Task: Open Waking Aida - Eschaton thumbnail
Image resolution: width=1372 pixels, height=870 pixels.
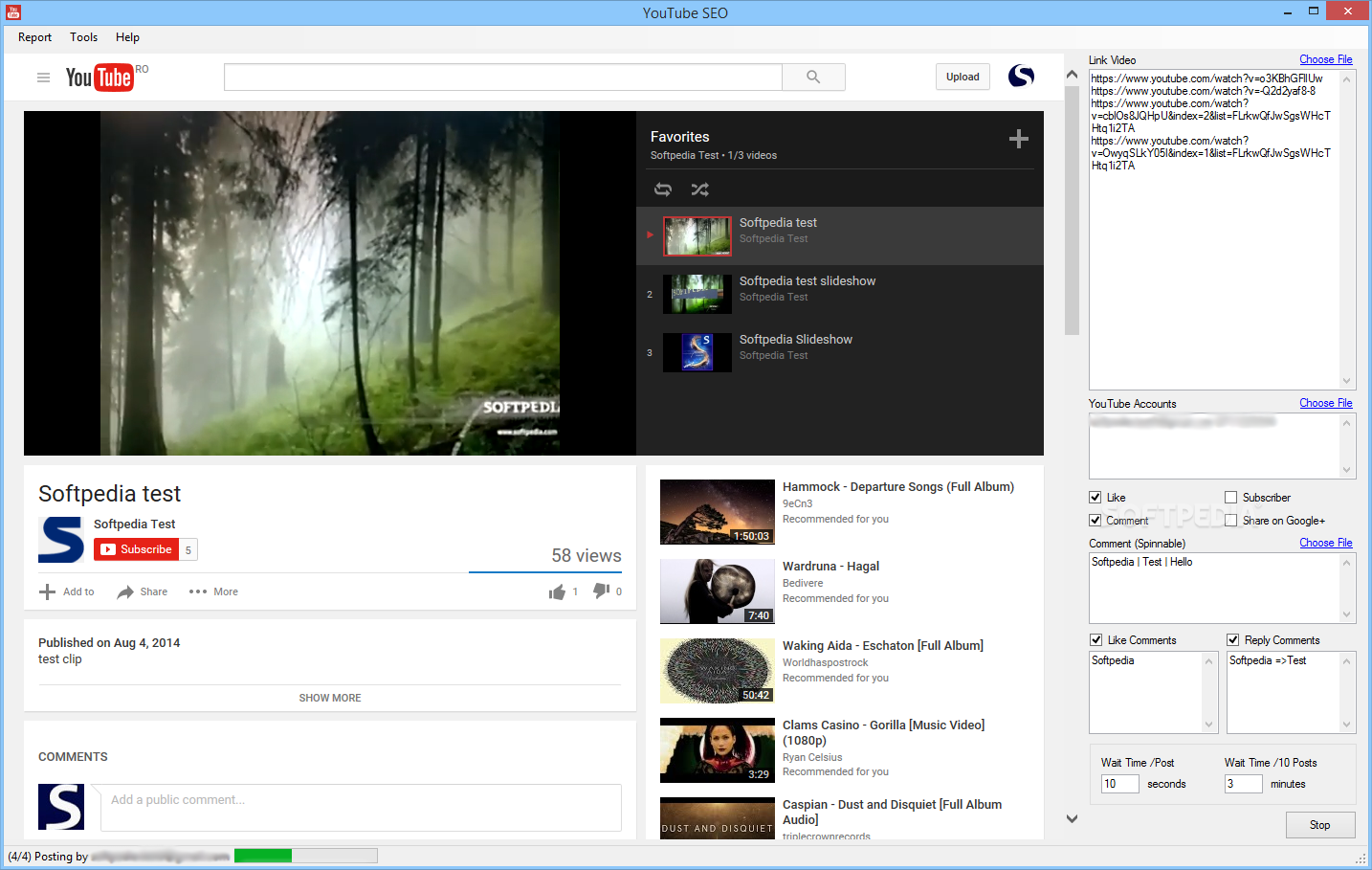Action: click(x=718, y=671)
